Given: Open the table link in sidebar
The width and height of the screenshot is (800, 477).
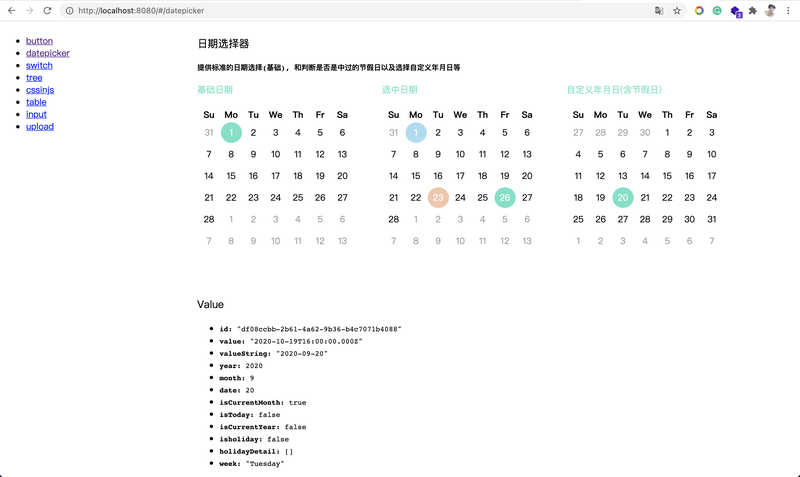Looking at the screenshot, I should 36,102.
